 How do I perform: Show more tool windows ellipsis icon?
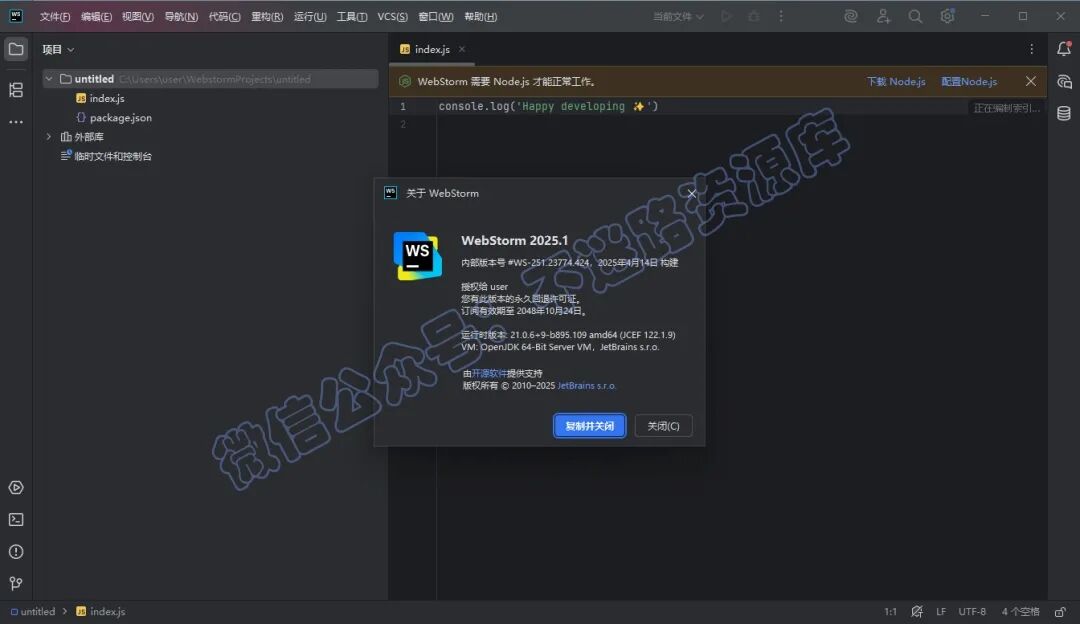16,122
